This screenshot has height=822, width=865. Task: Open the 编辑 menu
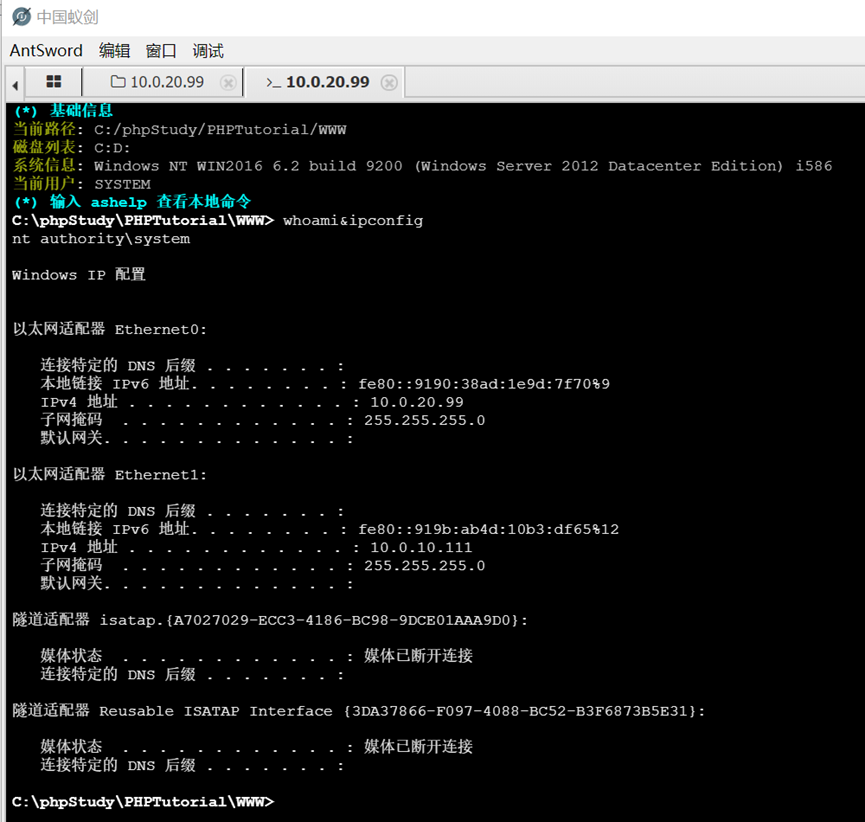(114, 51)
